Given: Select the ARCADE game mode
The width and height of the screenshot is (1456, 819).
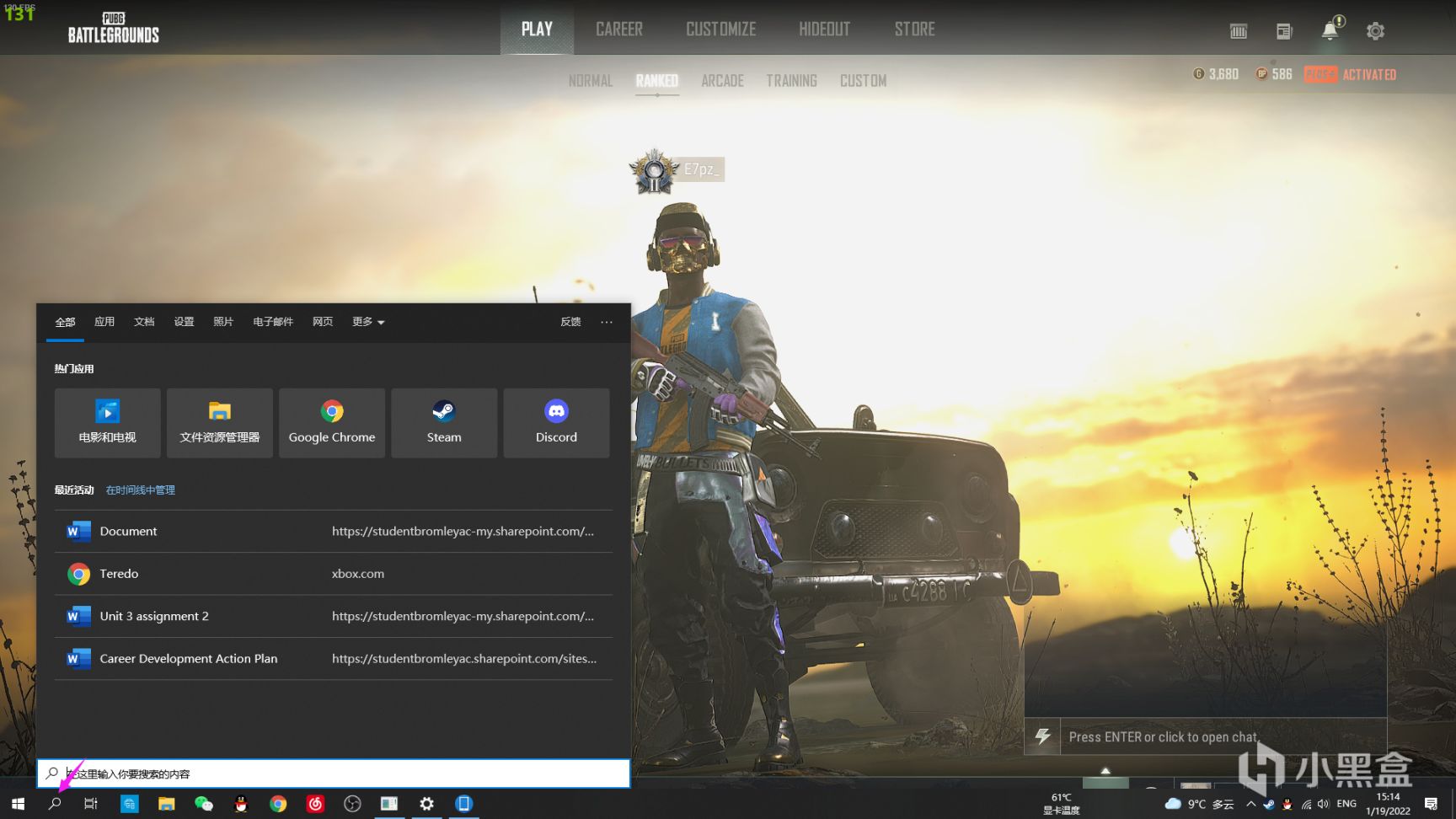Looking at the screenshot, I should pyautogui.click(x=723, y=81).
